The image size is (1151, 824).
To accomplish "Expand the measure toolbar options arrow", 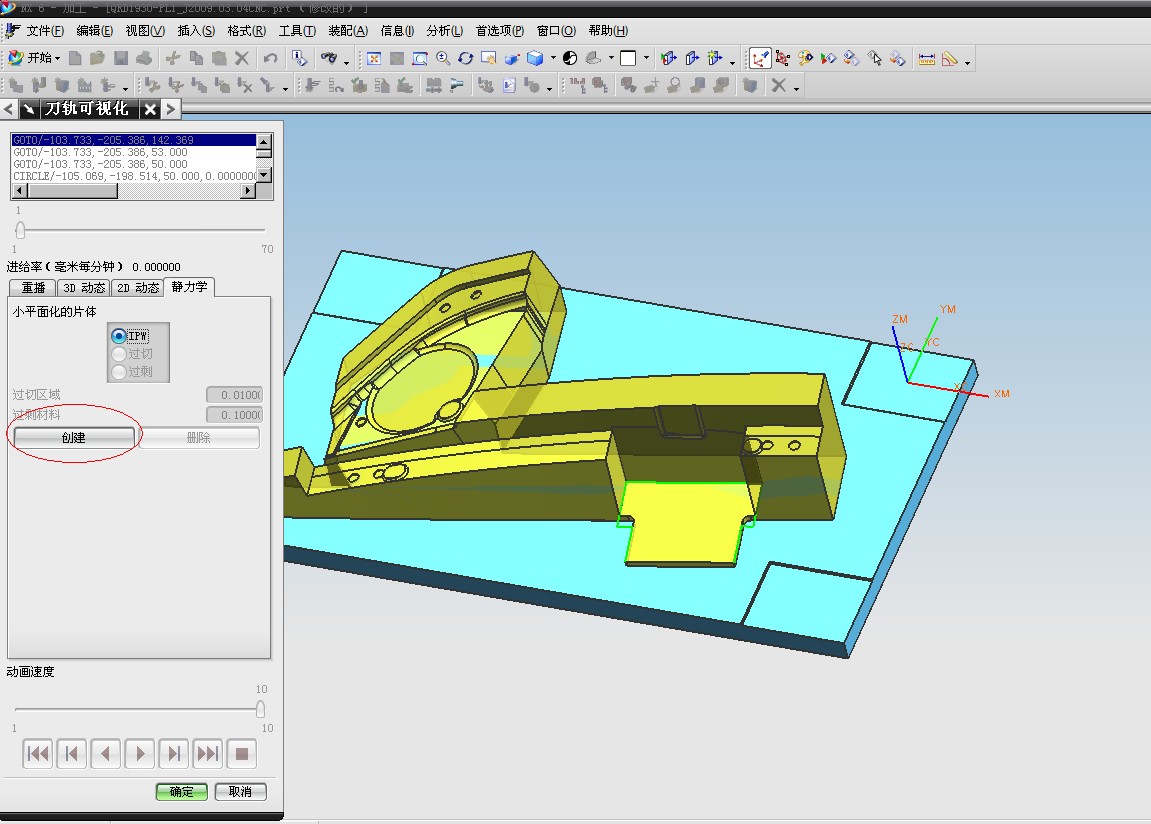I will [x=967, y=62].
